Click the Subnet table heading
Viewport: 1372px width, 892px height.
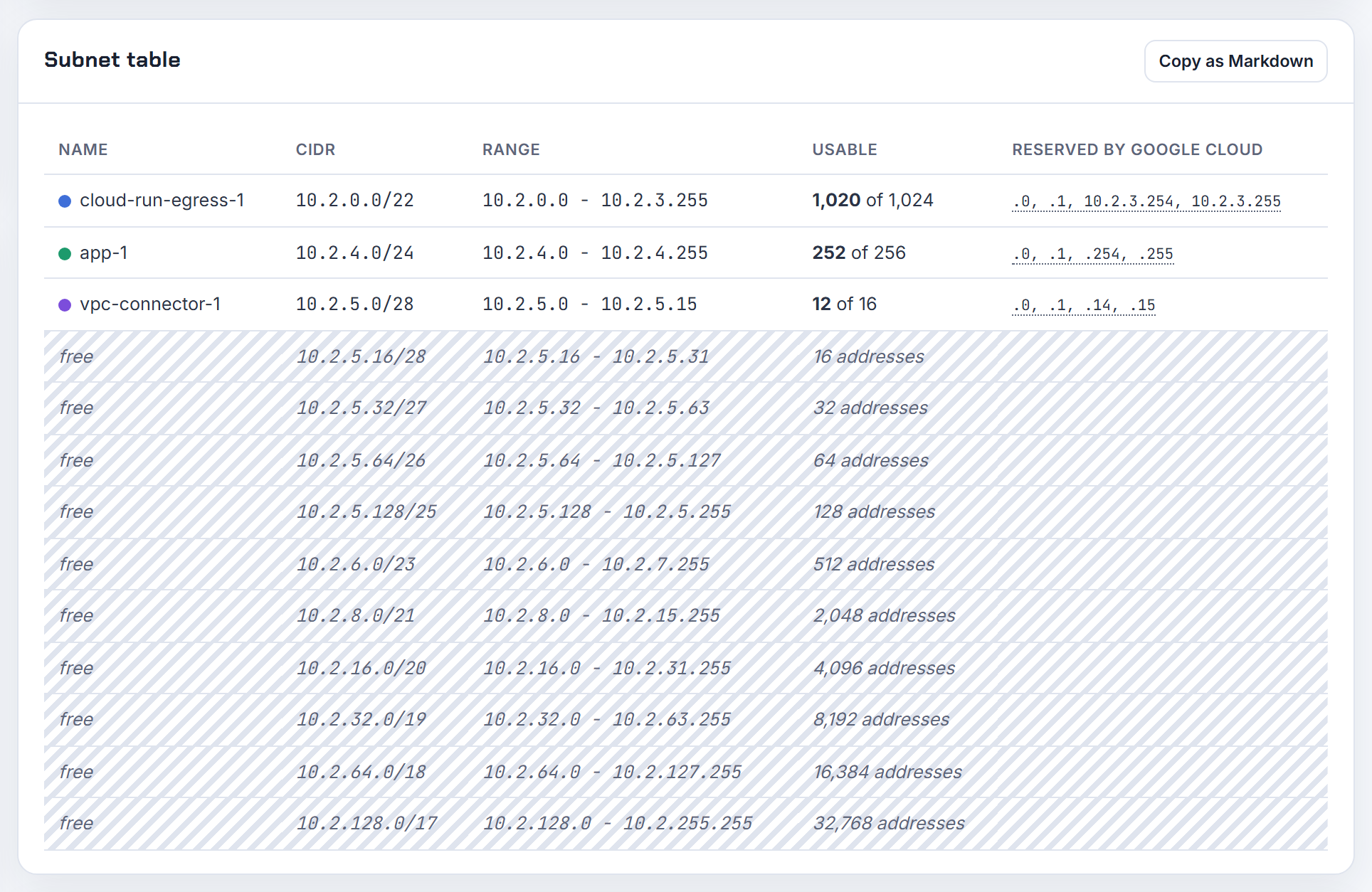pyautogui.click(x=112, y=60)
